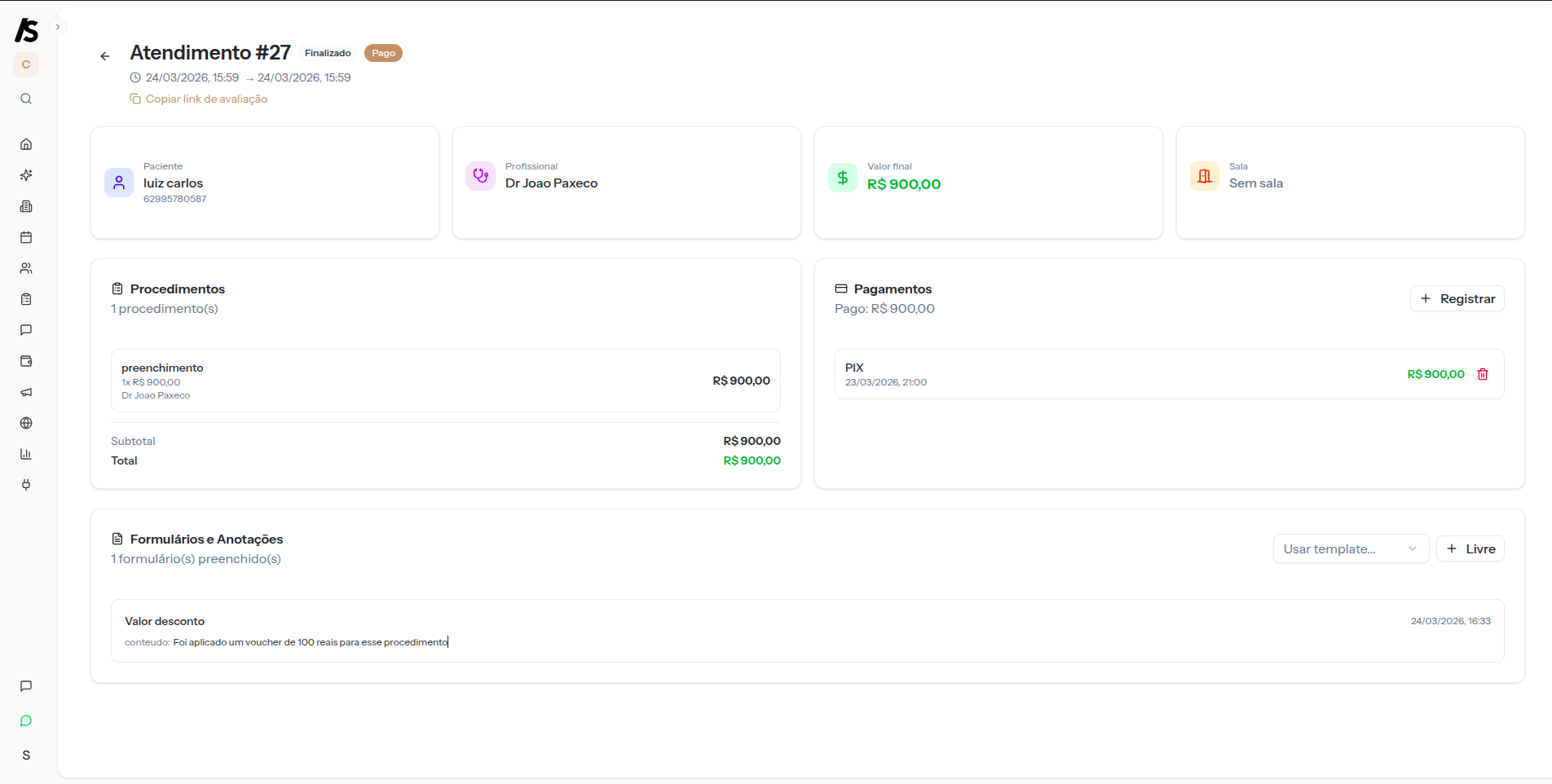Click the Finalizado status badge
This screenshot has width=1552, height=784.
(328, 53)
